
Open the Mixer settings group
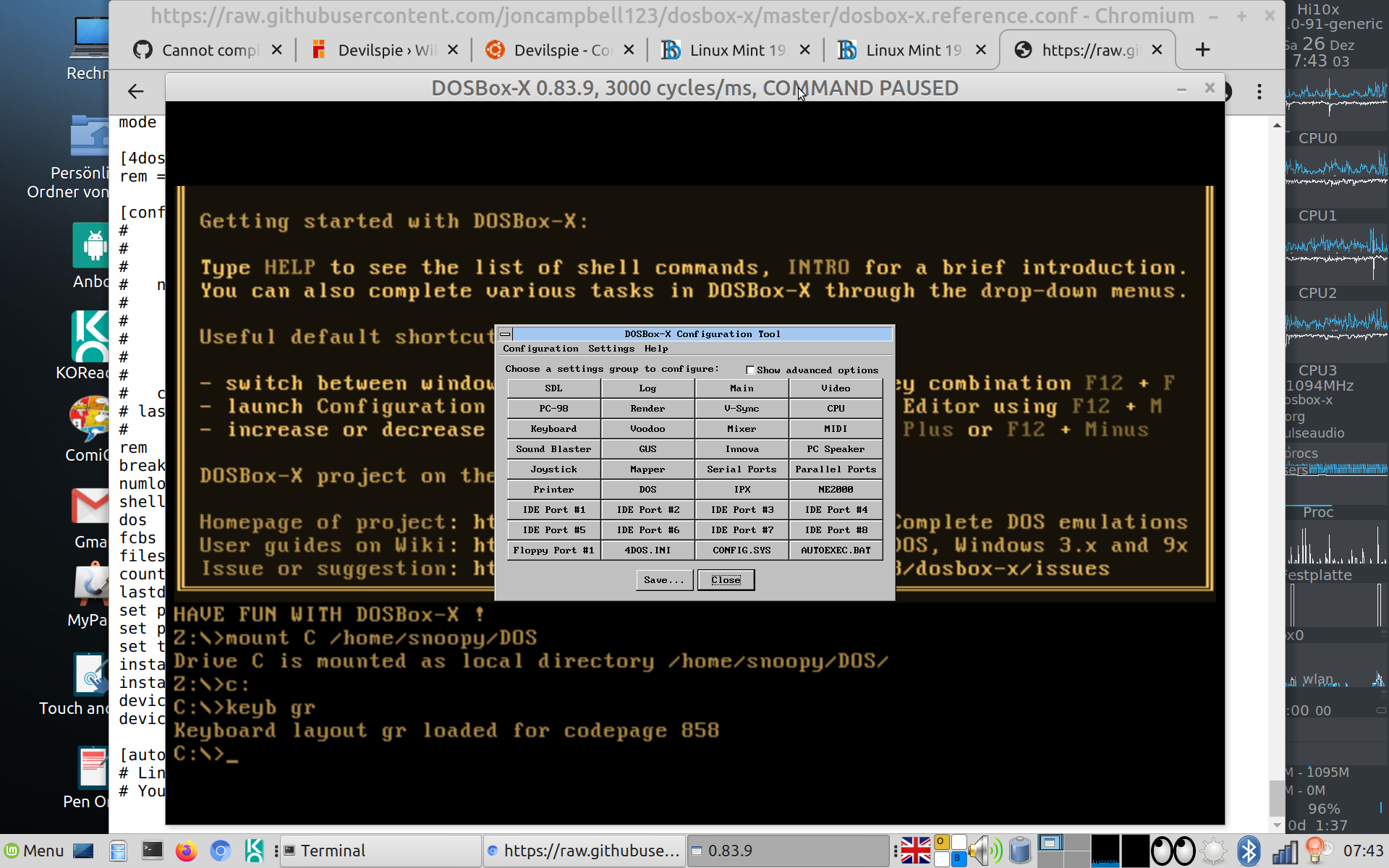click(742, 429)
